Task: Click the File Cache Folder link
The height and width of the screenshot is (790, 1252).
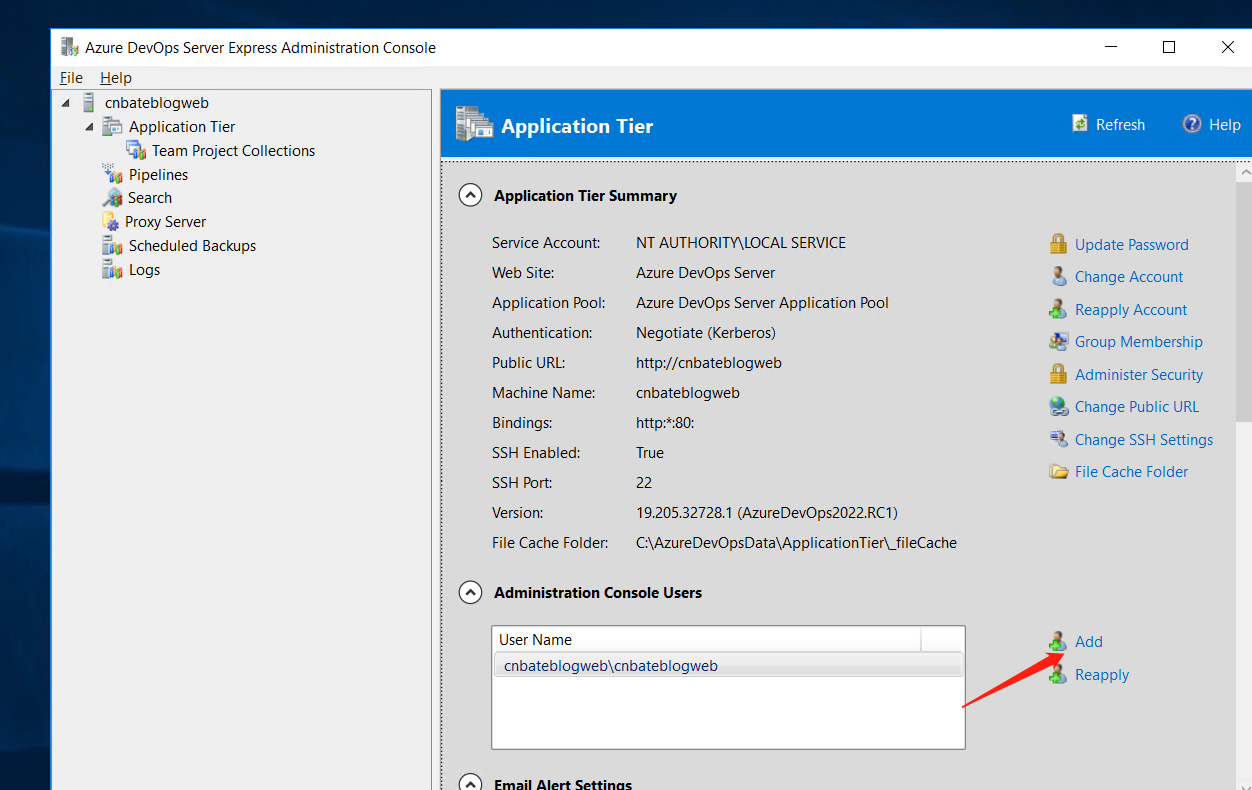Action: (x=1132, y=472)
